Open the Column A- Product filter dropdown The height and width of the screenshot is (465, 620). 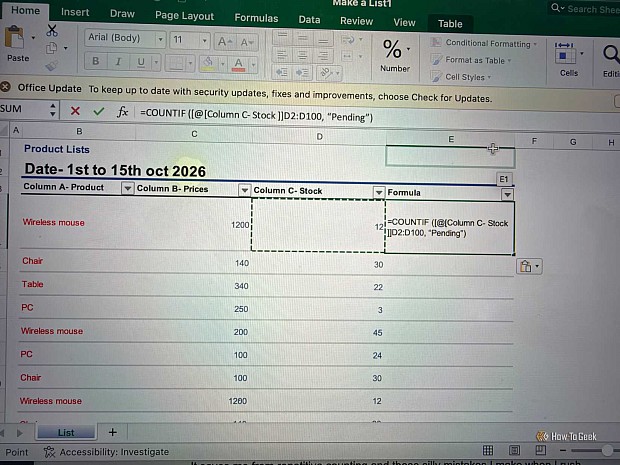pos(127,189)
